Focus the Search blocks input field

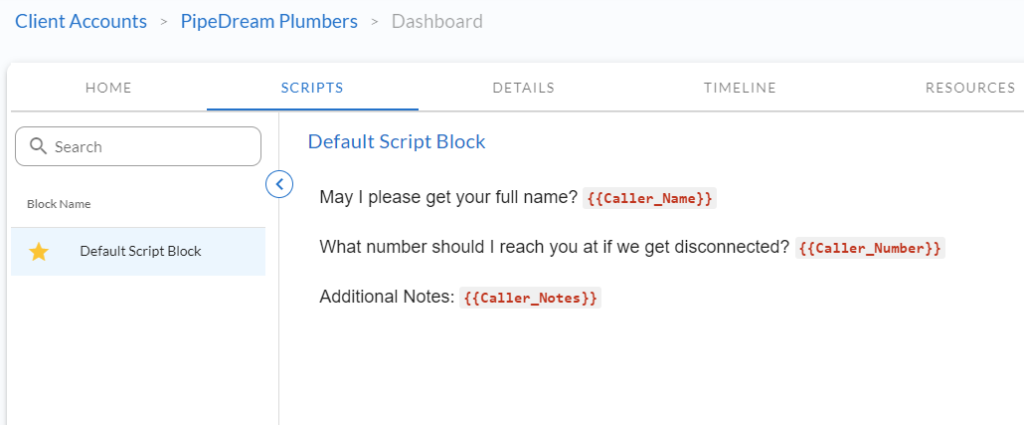click(x=138, y=146)
